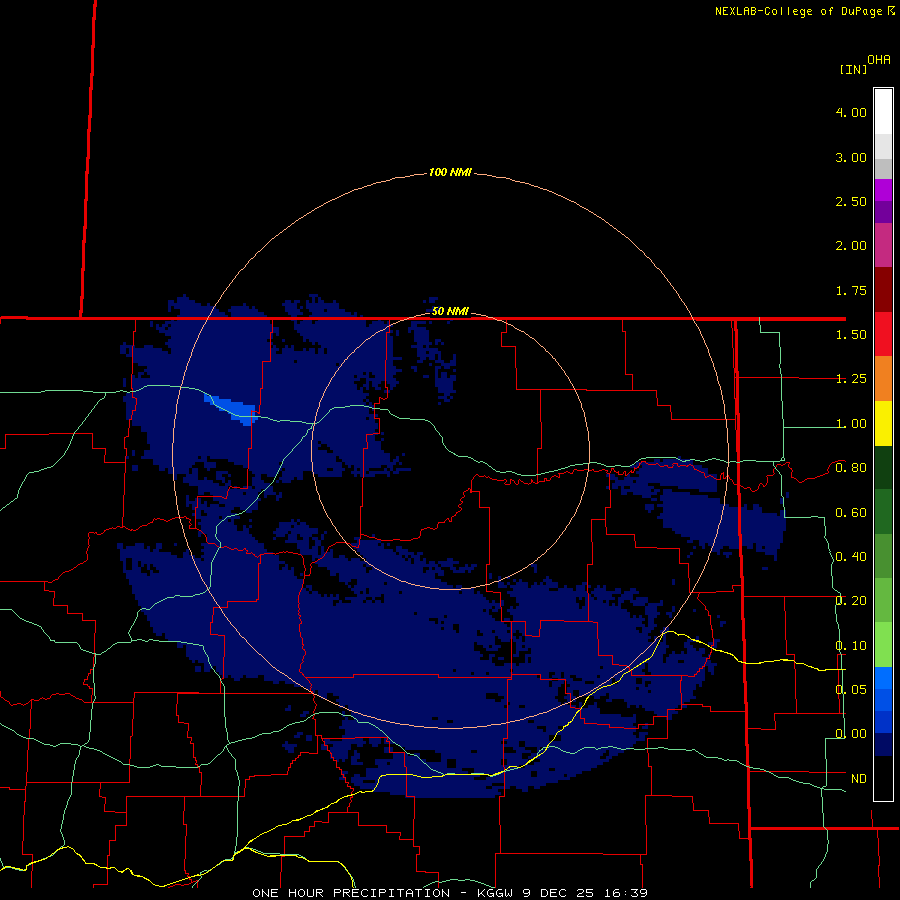Screen dimensions: 900x900
Task: Click the 3.00 legend value
Action: [851, 157]
